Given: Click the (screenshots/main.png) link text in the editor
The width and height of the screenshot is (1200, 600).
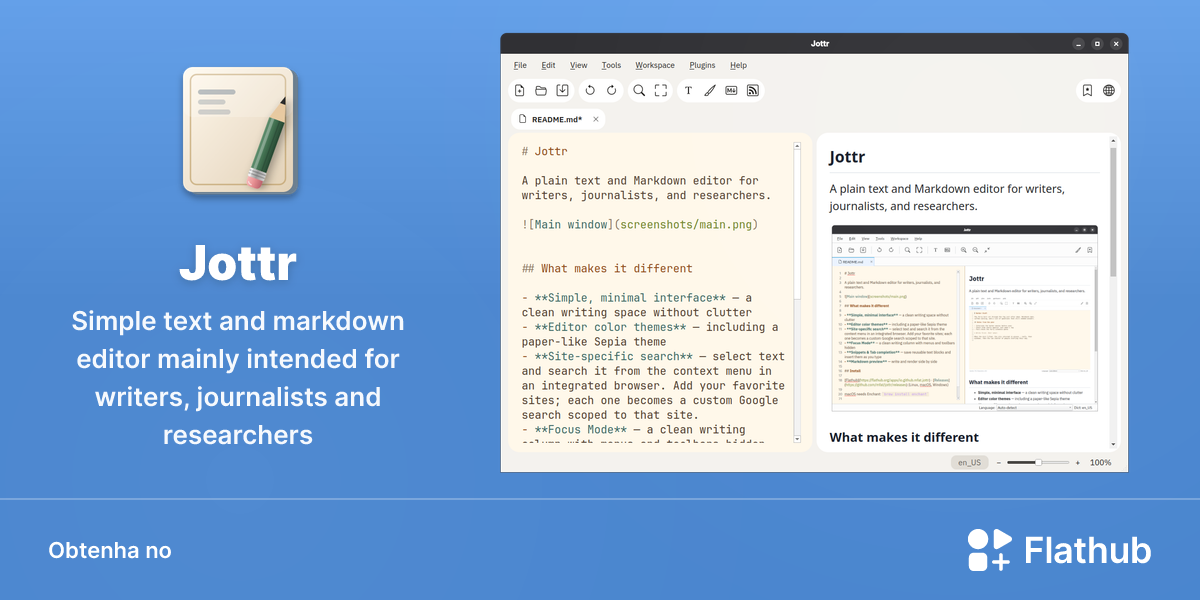Looking at the screenshot, I should pos(684,225).
